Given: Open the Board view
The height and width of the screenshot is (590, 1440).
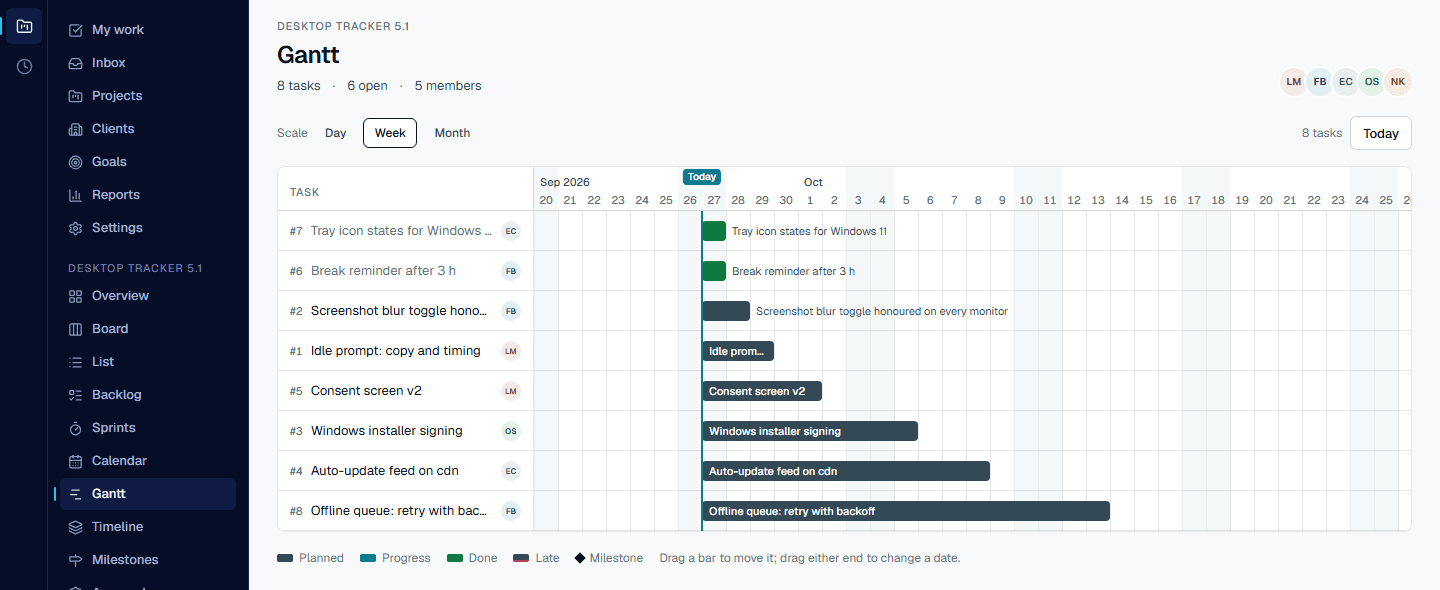Looking at the screenshot, I should (148, 329).
